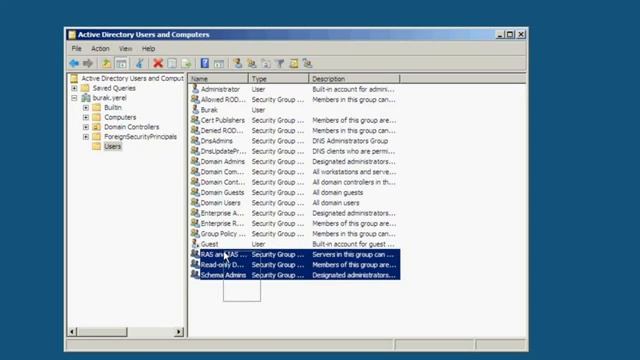Expand the Domain Controllers node
Screen dimensions: 640x360
click(86, 127)
